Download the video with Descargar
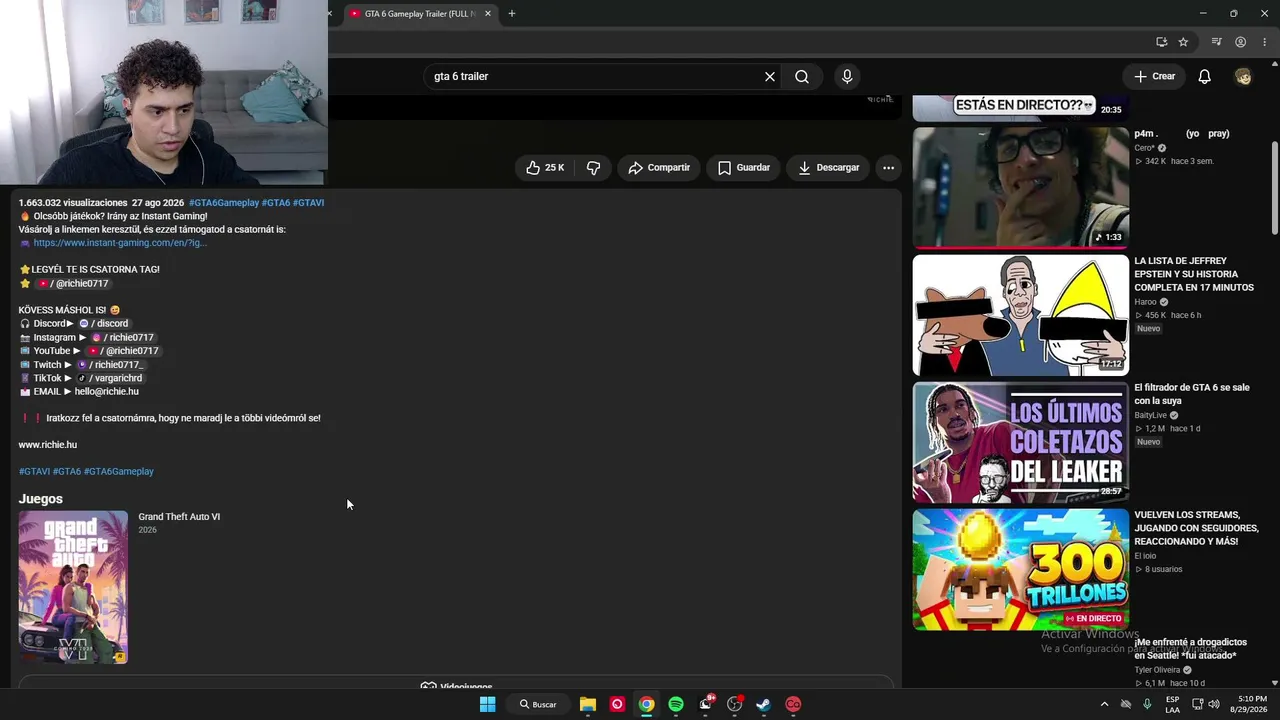The width and height of the screenshot is (1280, 720). [828, 168]
